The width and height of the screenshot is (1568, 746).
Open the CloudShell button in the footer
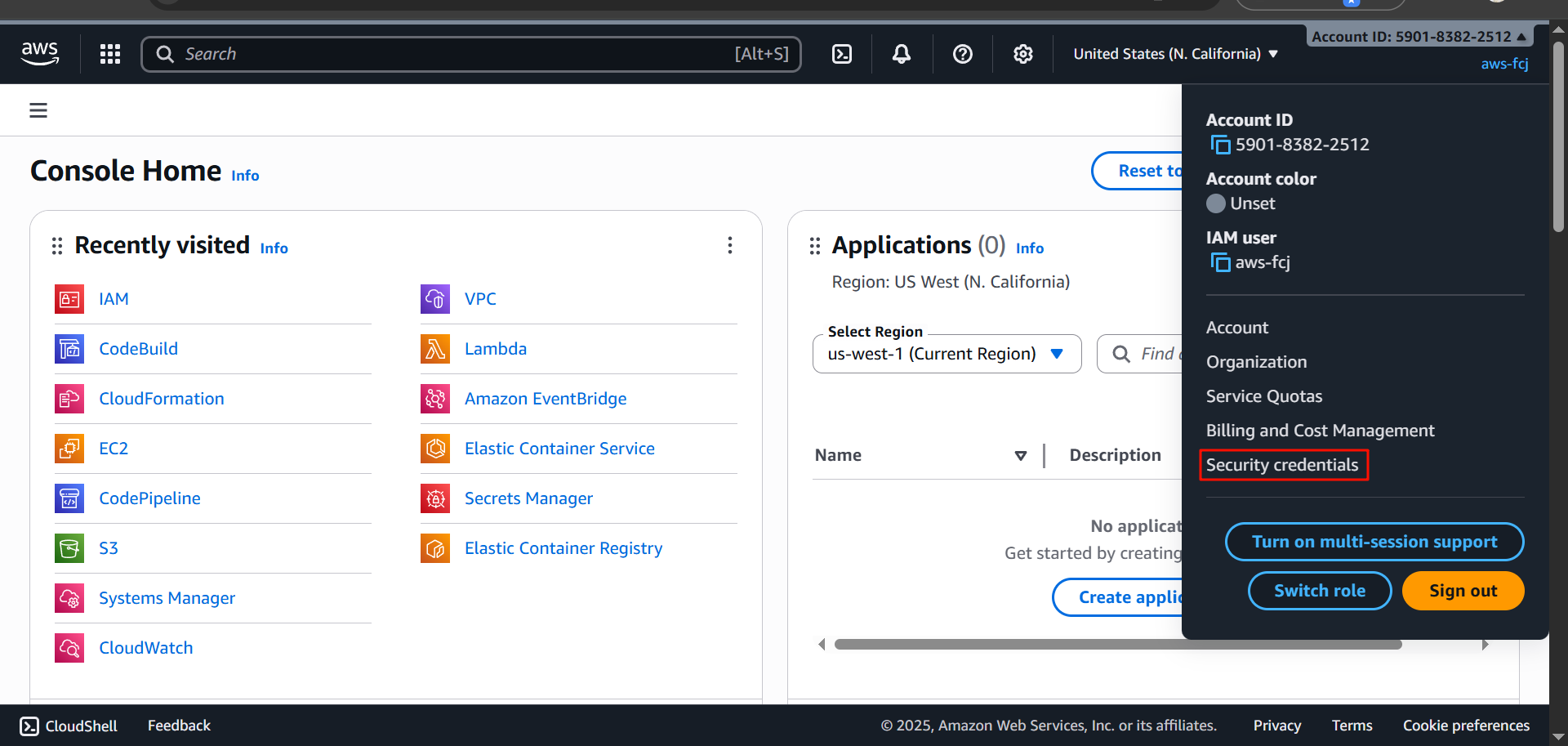69,726
